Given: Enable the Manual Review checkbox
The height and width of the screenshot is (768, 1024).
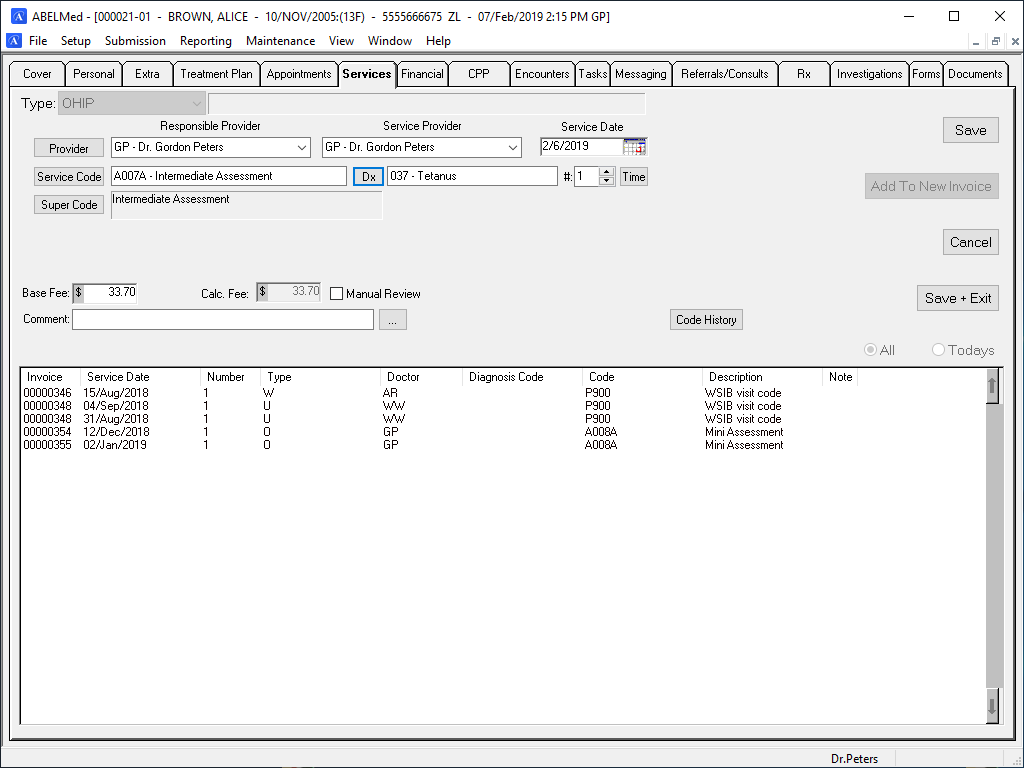Looking at the screenshot, I should coord(338,293).
